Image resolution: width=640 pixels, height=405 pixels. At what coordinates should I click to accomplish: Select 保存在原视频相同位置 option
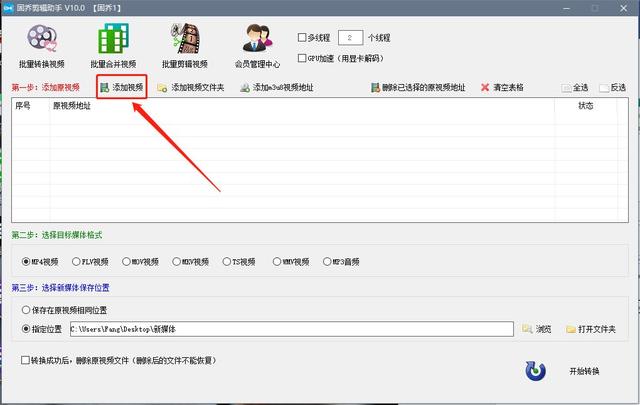(26, 310)
